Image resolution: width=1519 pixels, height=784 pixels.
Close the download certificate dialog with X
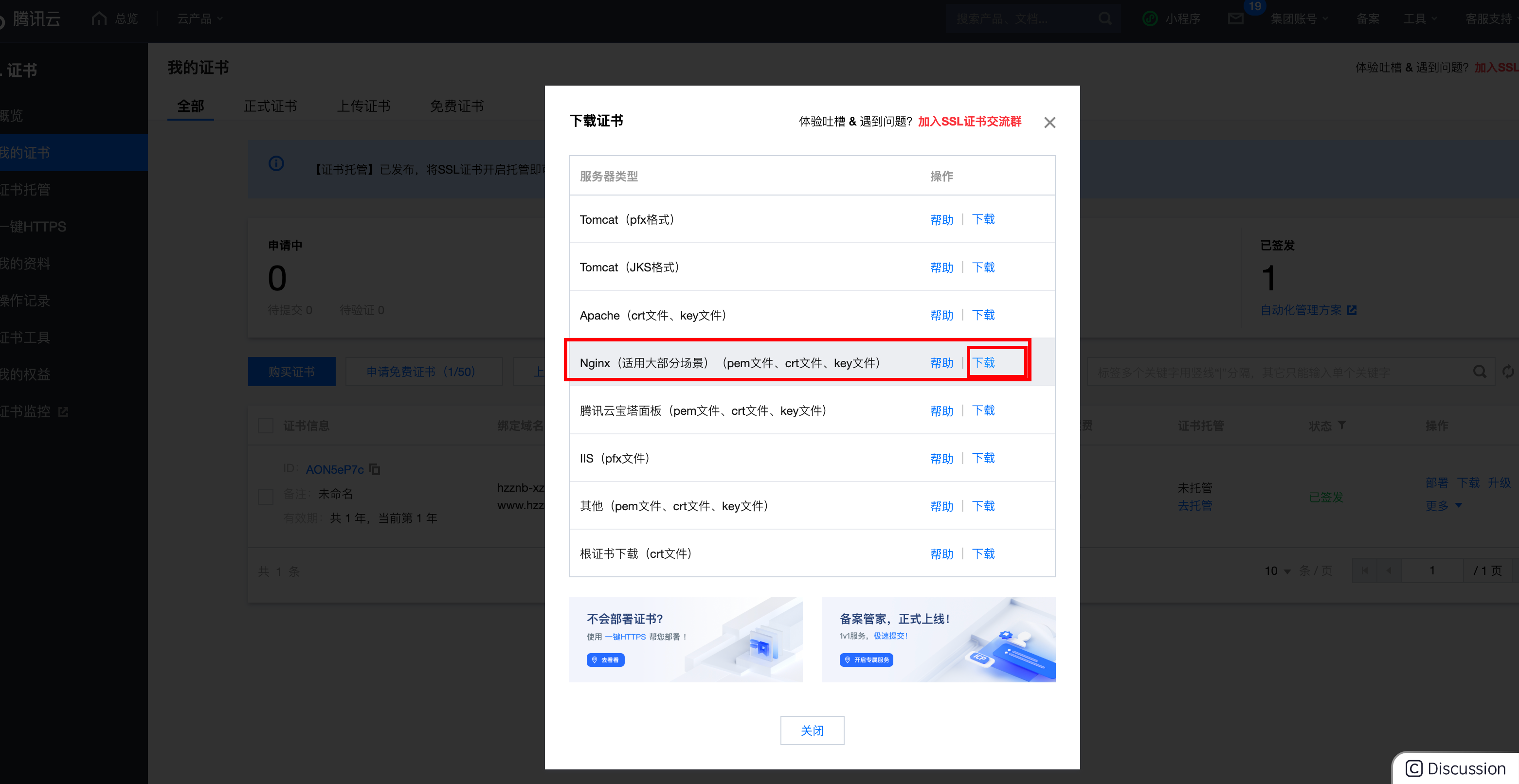(1049, 122)
